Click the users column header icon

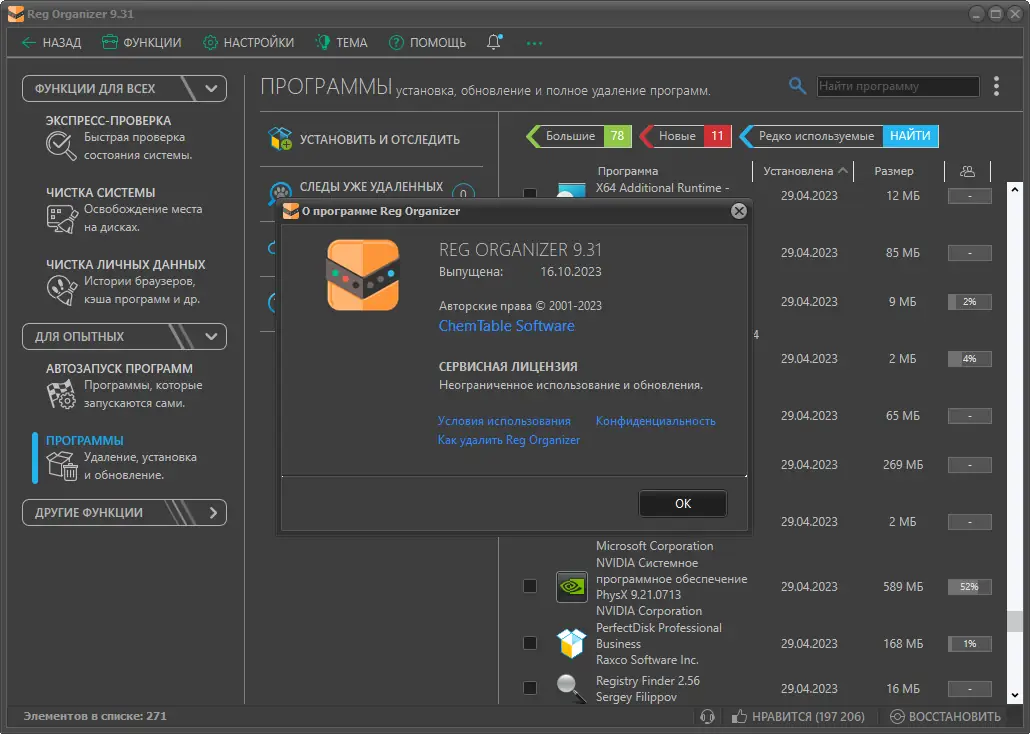967,171
